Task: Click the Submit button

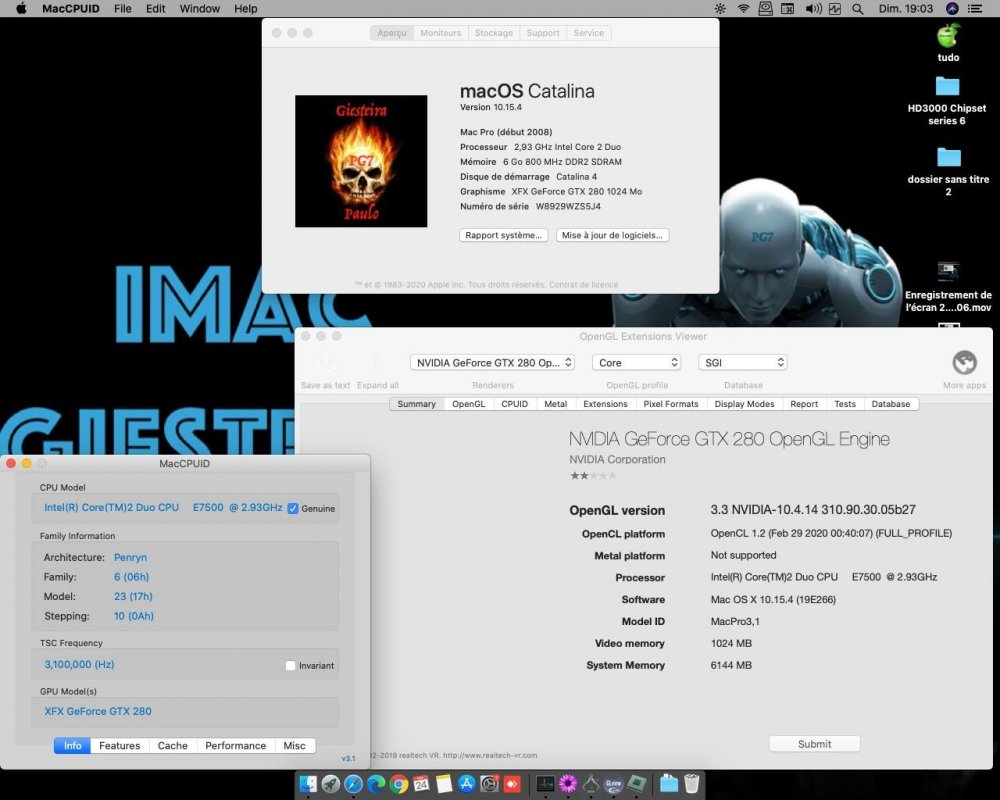Action: pos(814,744)
